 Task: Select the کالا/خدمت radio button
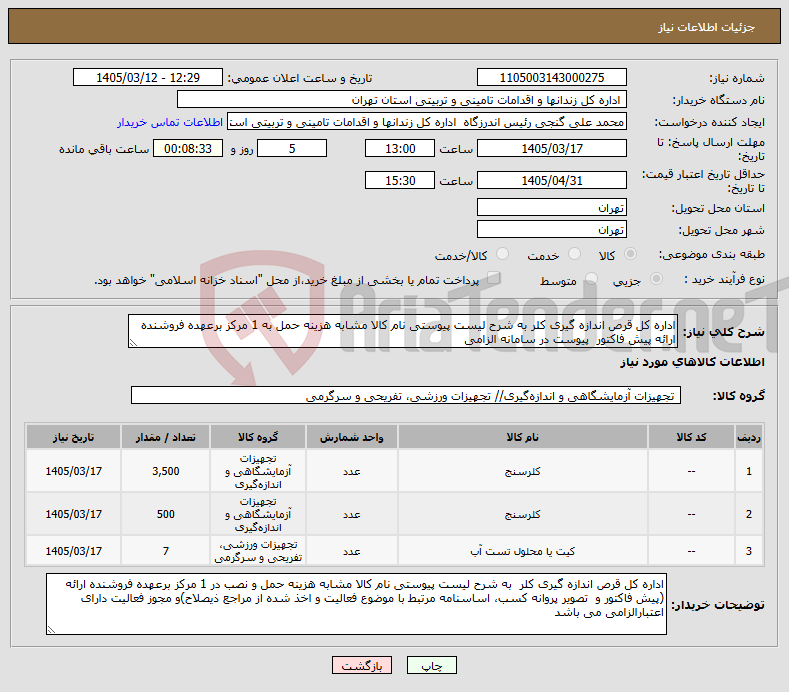502,254
